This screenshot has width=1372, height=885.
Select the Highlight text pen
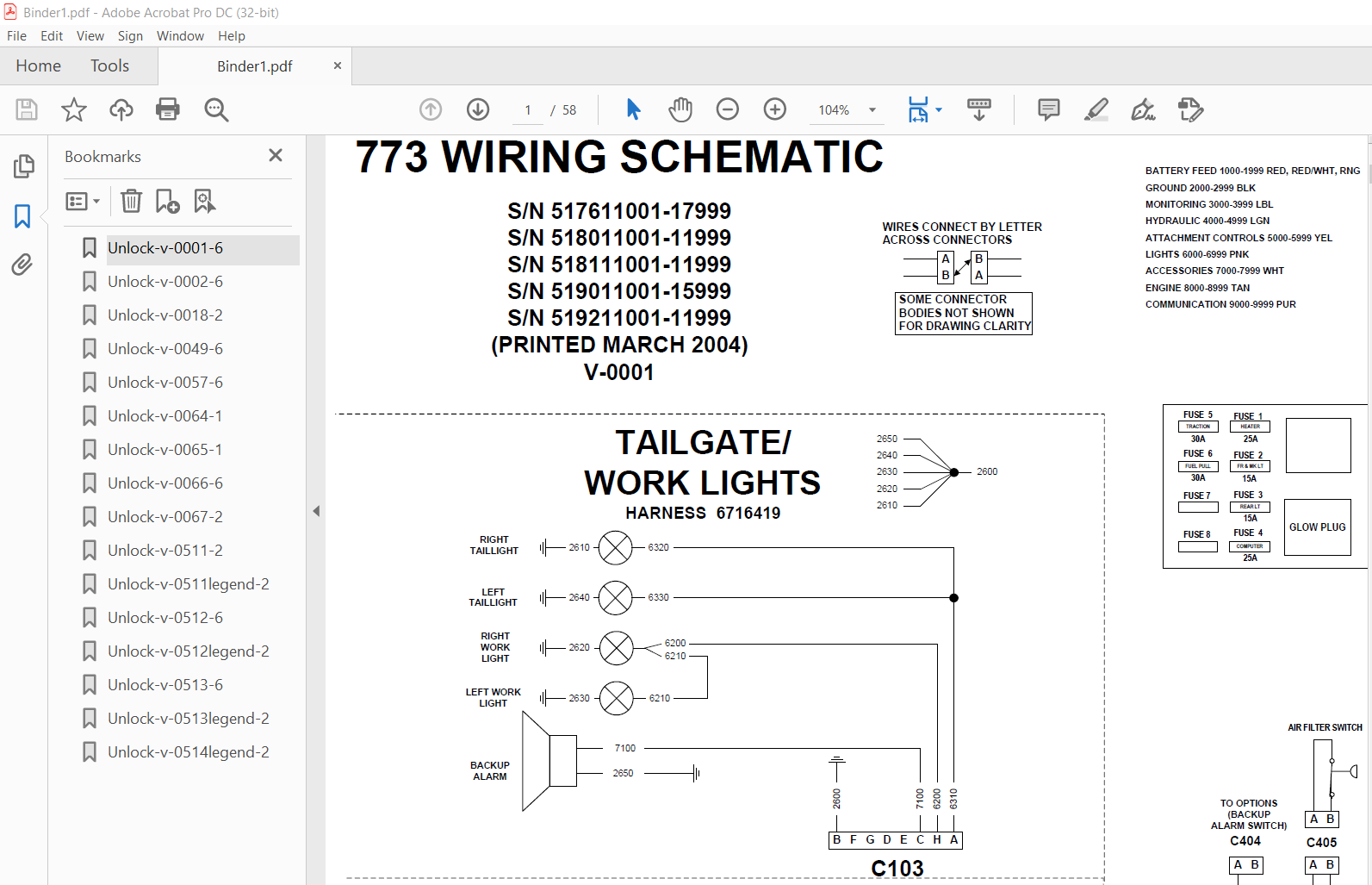(x=1096, y=109)
